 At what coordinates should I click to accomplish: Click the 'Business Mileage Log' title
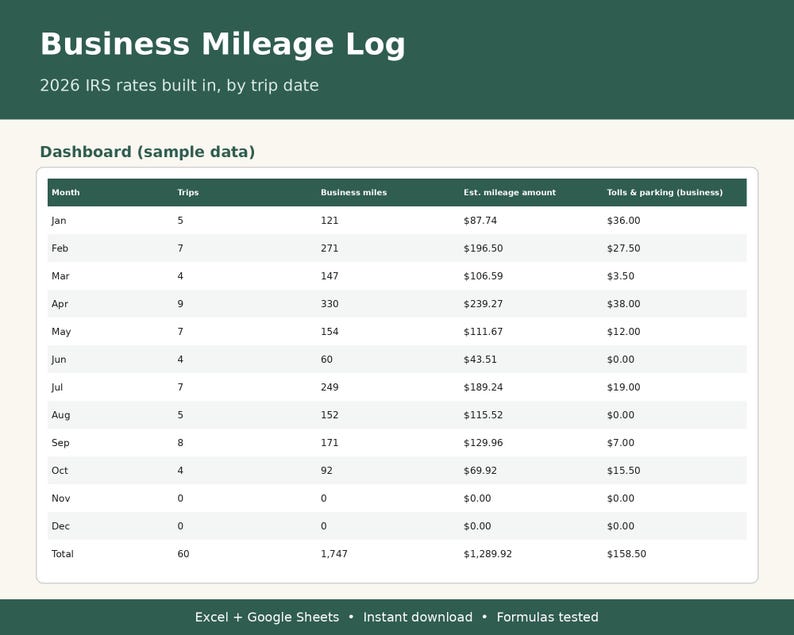(223, 45)
